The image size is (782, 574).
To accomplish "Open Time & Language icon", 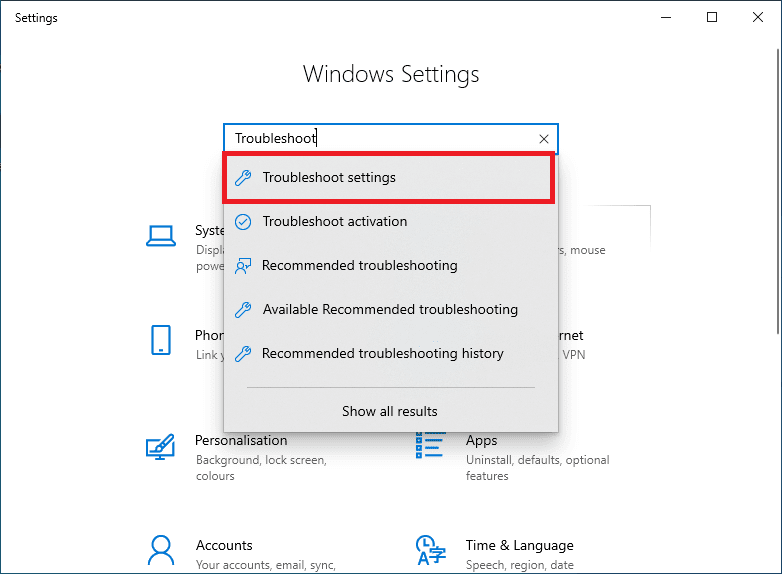I will pyautogui.click(x=431, y=551).
